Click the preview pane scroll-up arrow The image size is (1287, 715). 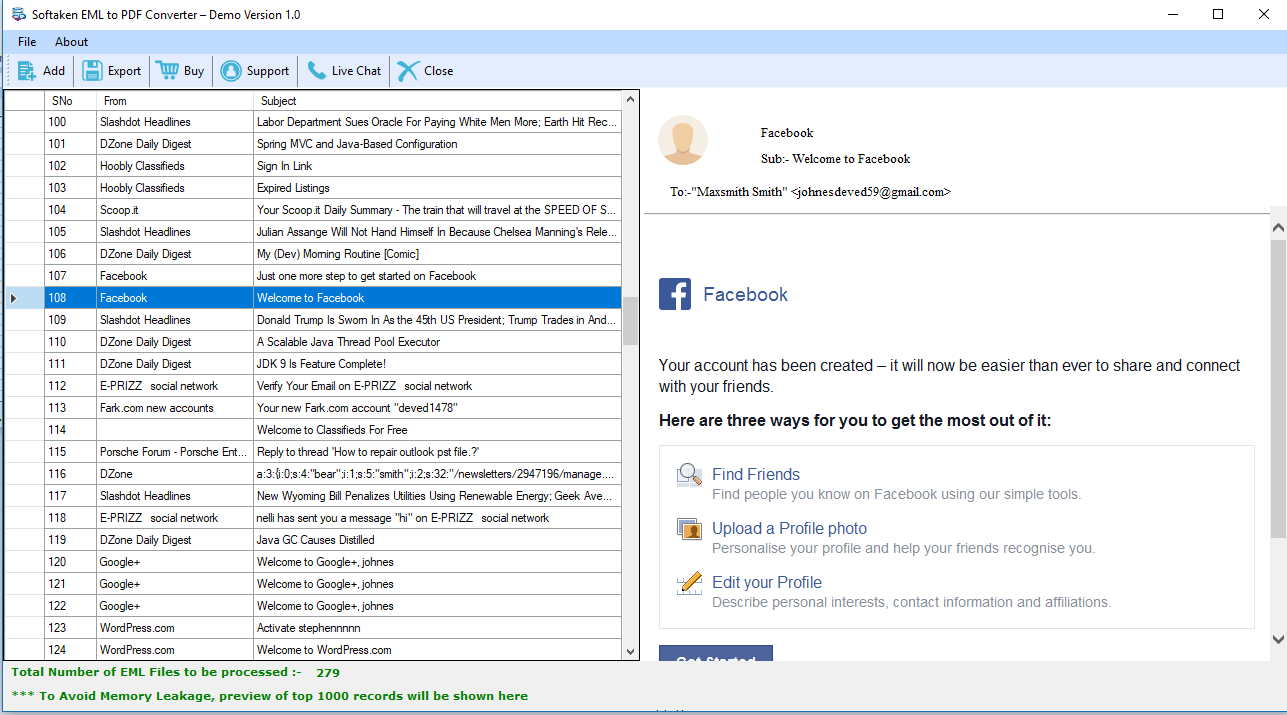tap(1279, 228)
